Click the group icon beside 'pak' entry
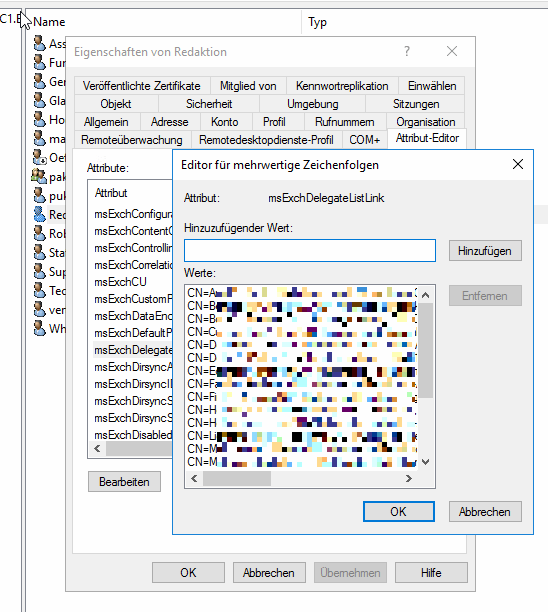This screenshot has width=548, height=612. pos(39,176)
